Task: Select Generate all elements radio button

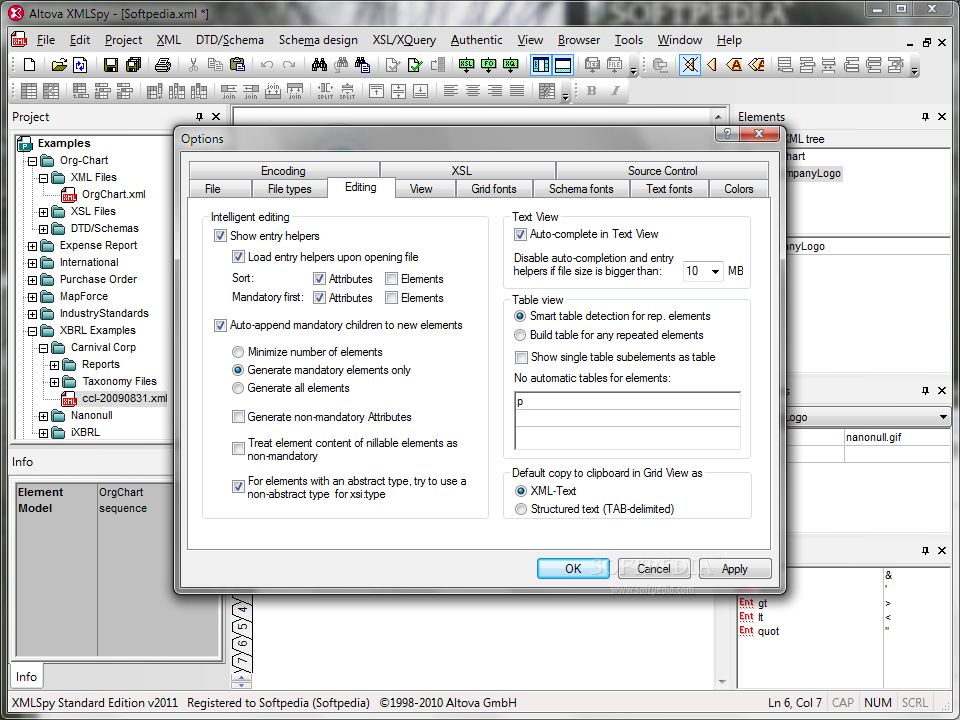Action: (x=238, y=388)
